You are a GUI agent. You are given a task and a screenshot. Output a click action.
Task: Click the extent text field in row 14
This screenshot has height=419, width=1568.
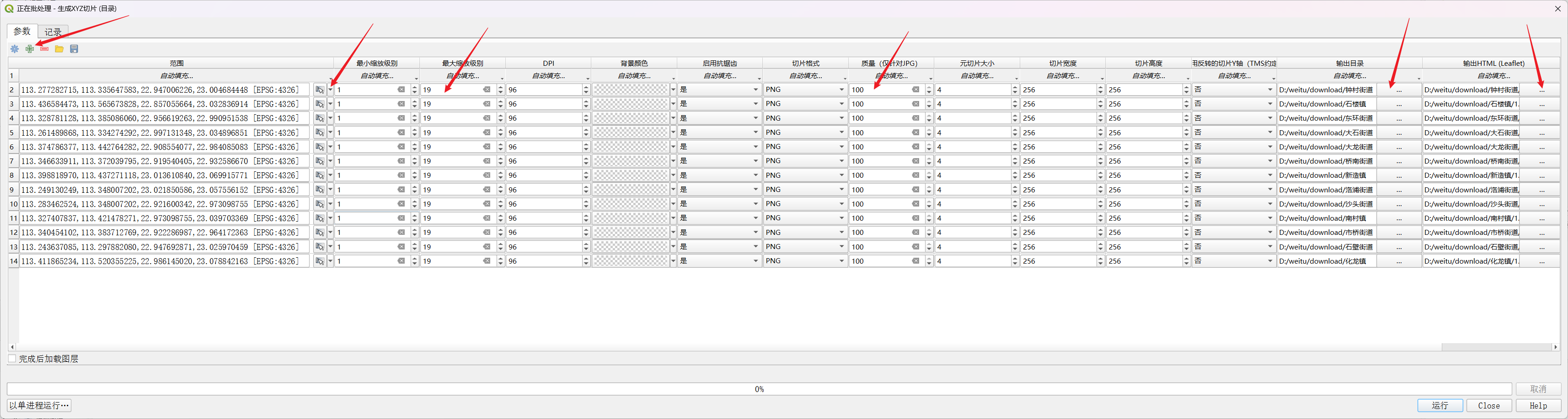pyautogui.click(x=164, y=261)
